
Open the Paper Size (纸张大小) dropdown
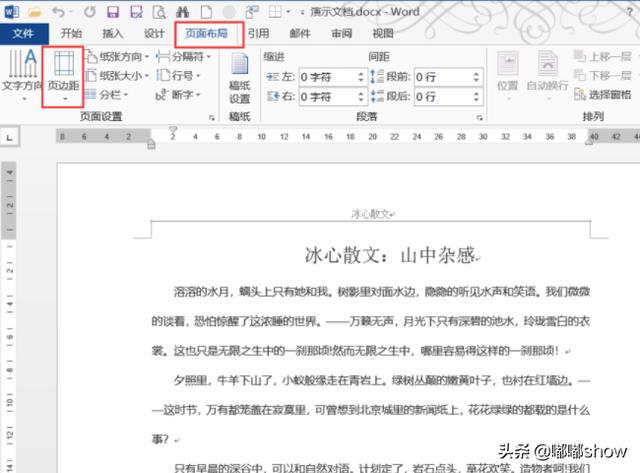(x=117, y=76)
